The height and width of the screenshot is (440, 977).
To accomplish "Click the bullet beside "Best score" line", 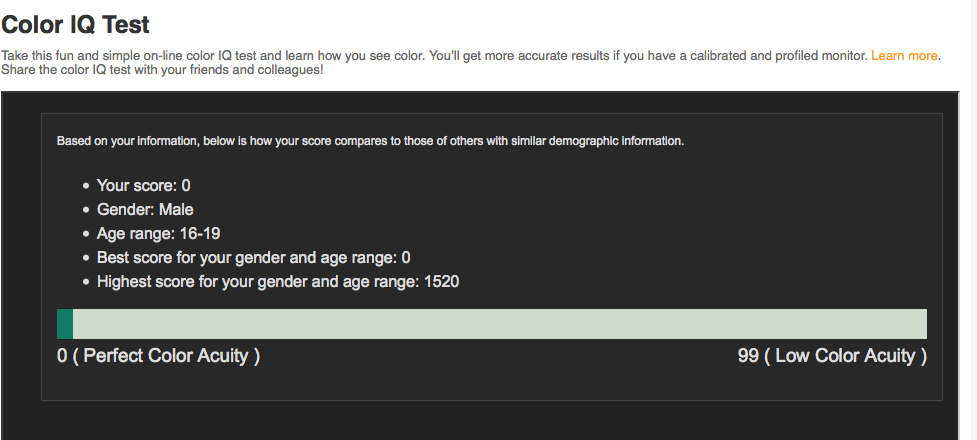I will pos(85,259).
